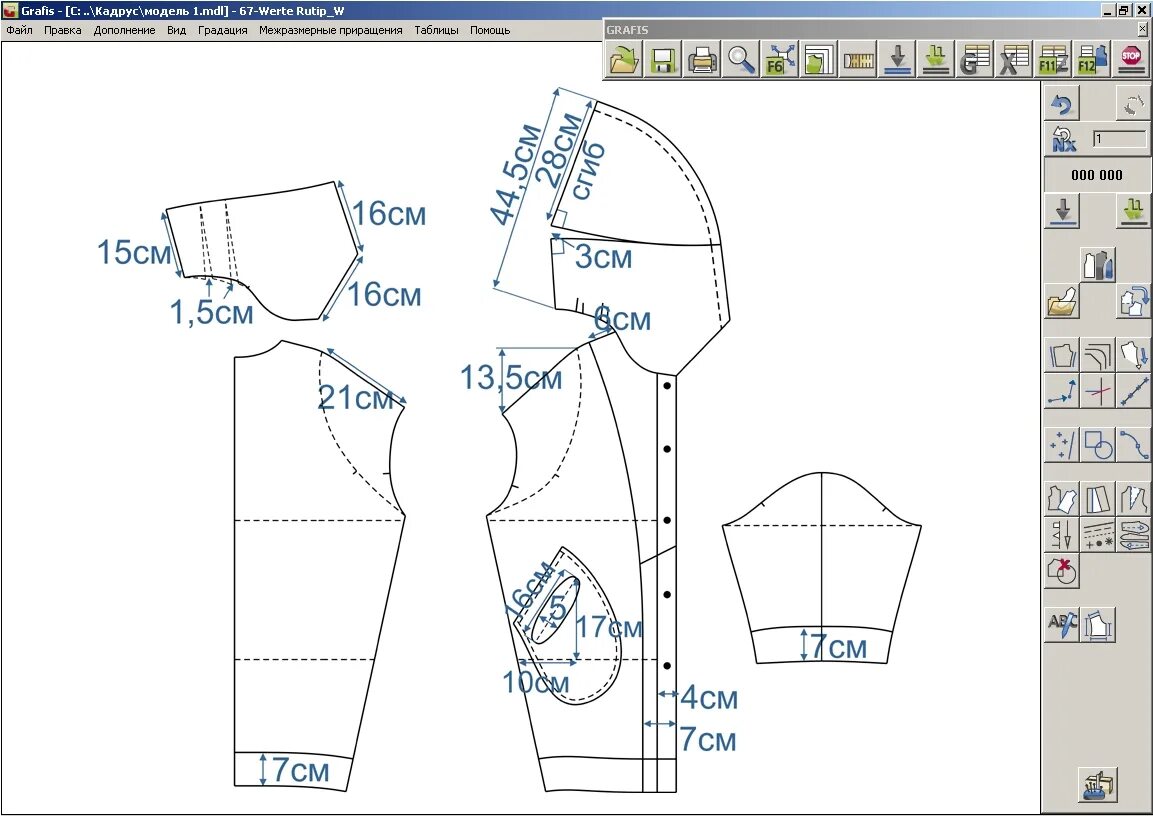The width and height of the screenshot is (1153, 816).
Task: Open graded nested pieces icon
Action: click(x=819, y=59)
